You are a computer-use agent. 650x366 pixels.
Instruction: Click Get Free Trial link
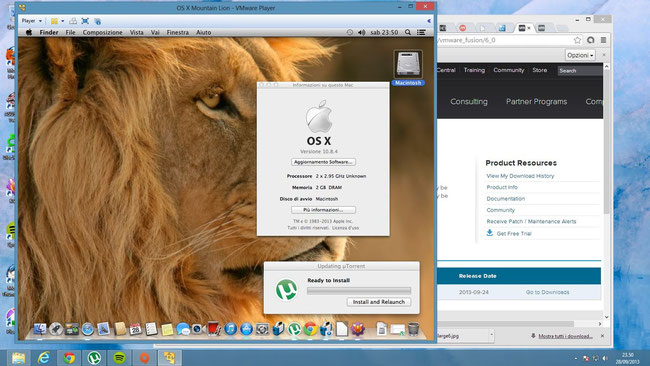click(x=514, y=233)
